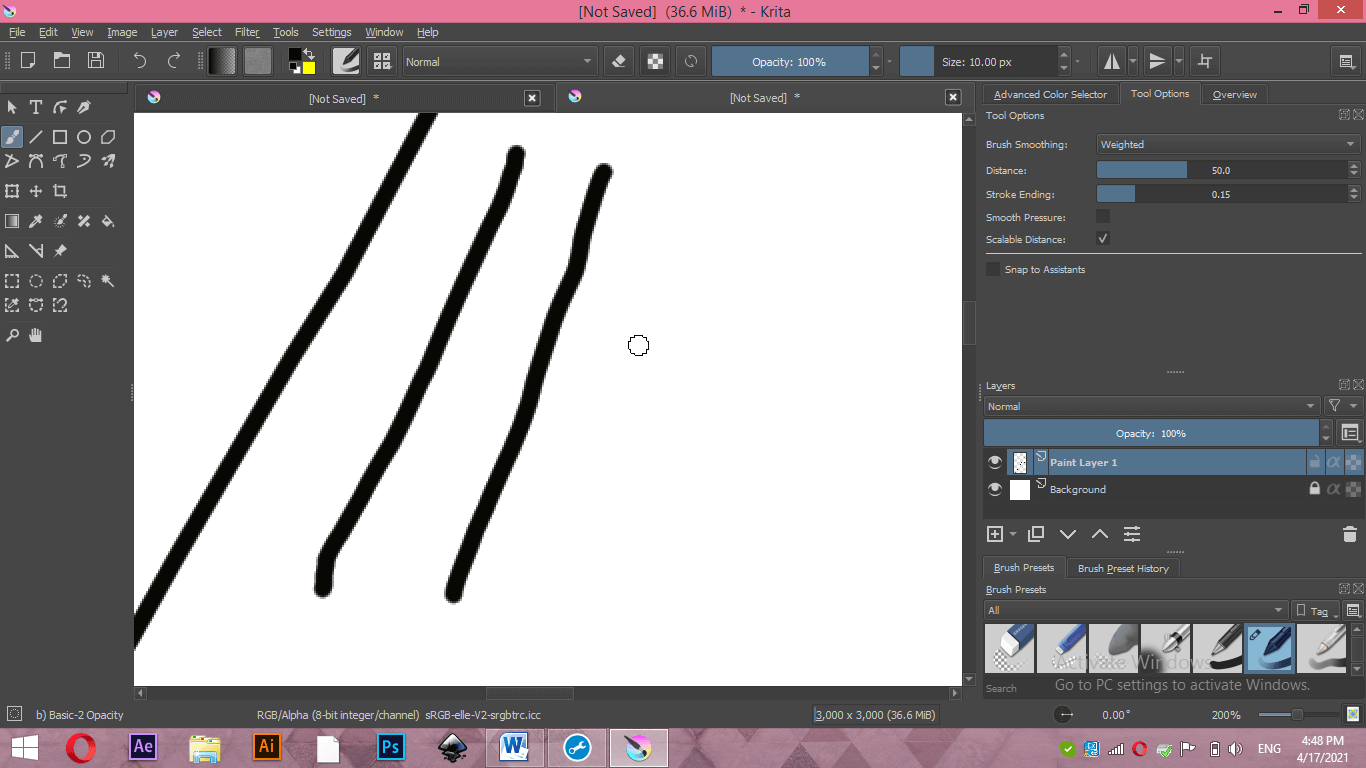
Task: Select the Text tool
Action: point(36,107)
